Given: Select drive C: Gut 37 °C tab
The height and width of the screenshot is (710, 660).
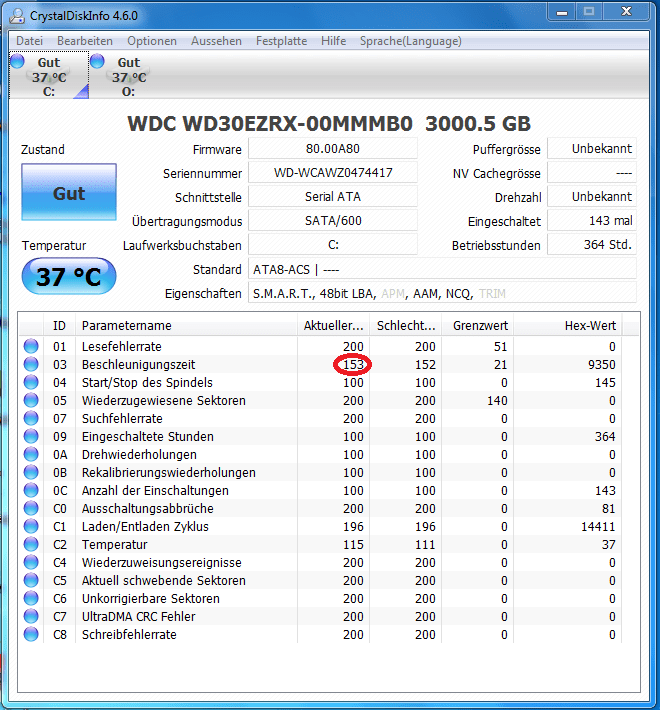Looking at the screenshot, I should tap(49, 75).
